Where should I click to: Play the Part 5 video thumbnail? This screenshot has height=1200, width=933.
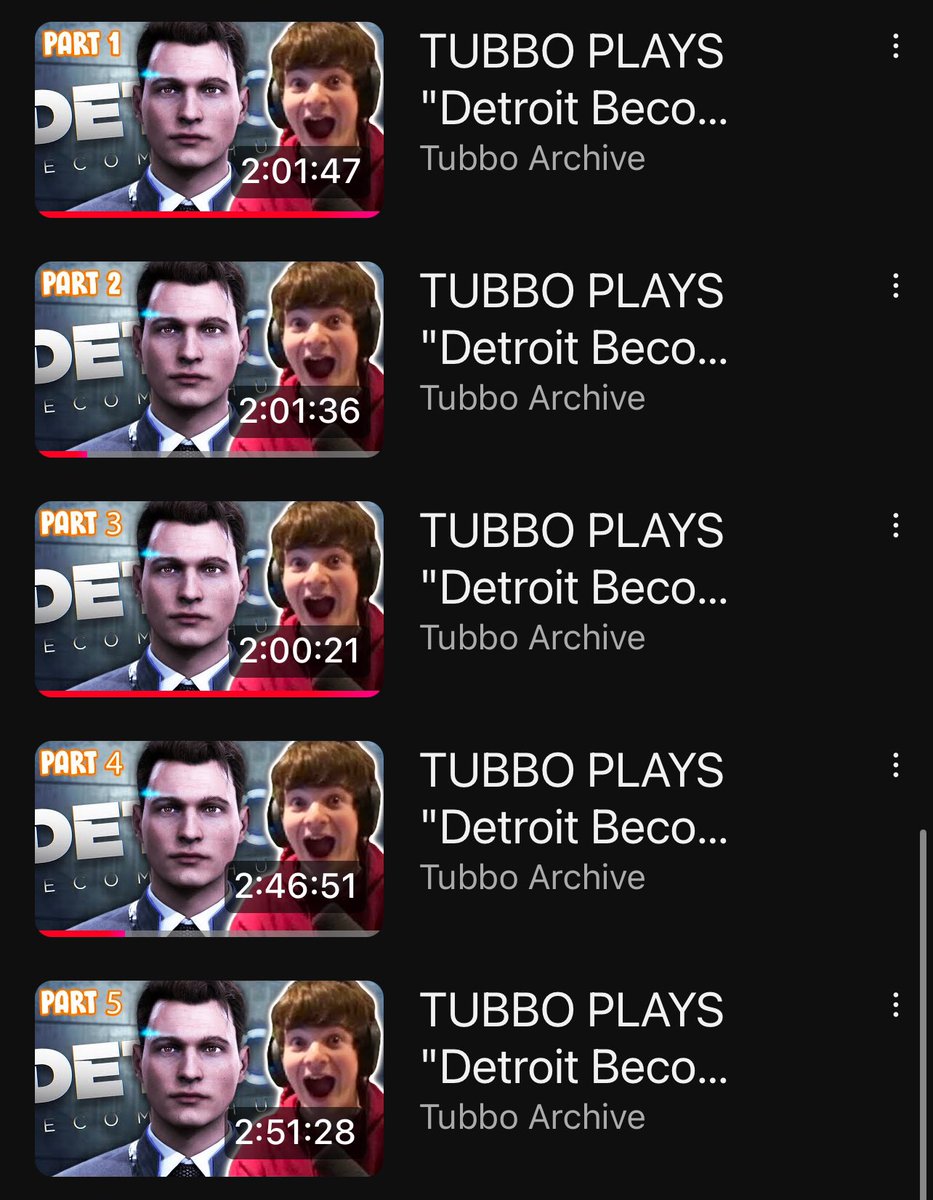coord(209,1078)
